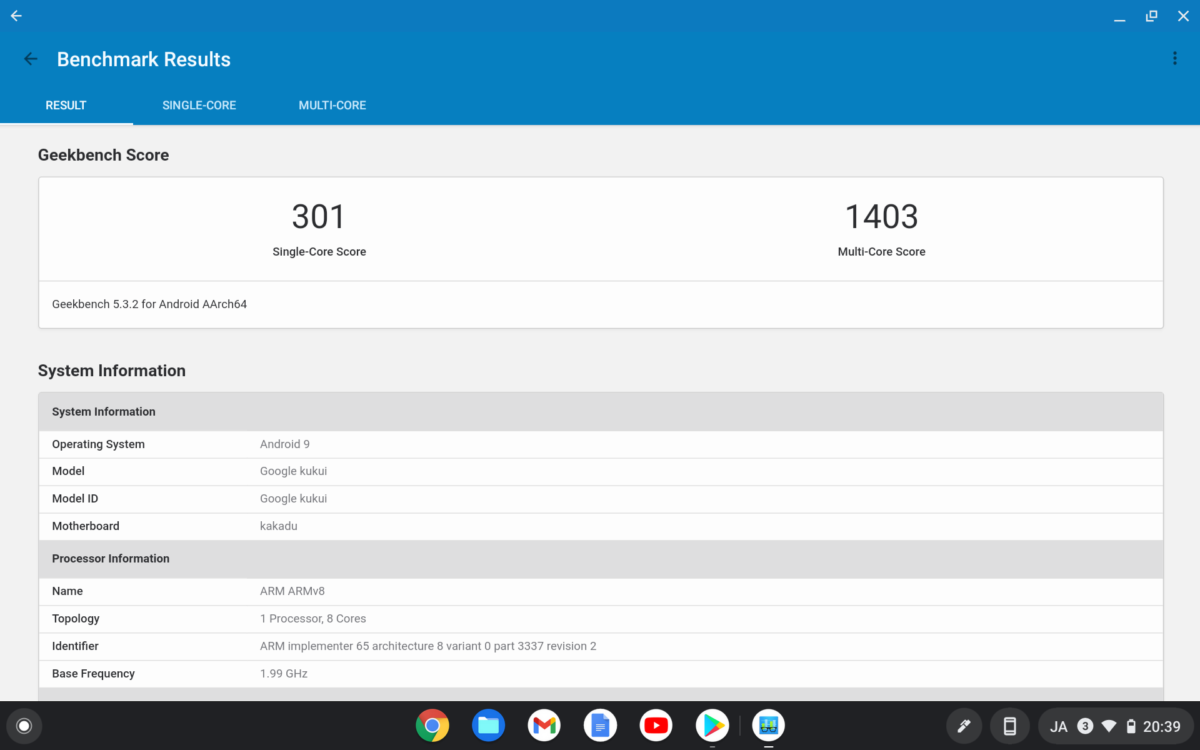Click the kakadu motherboard value
This screenshot has height=750, width=1200.
pos(279,526)
